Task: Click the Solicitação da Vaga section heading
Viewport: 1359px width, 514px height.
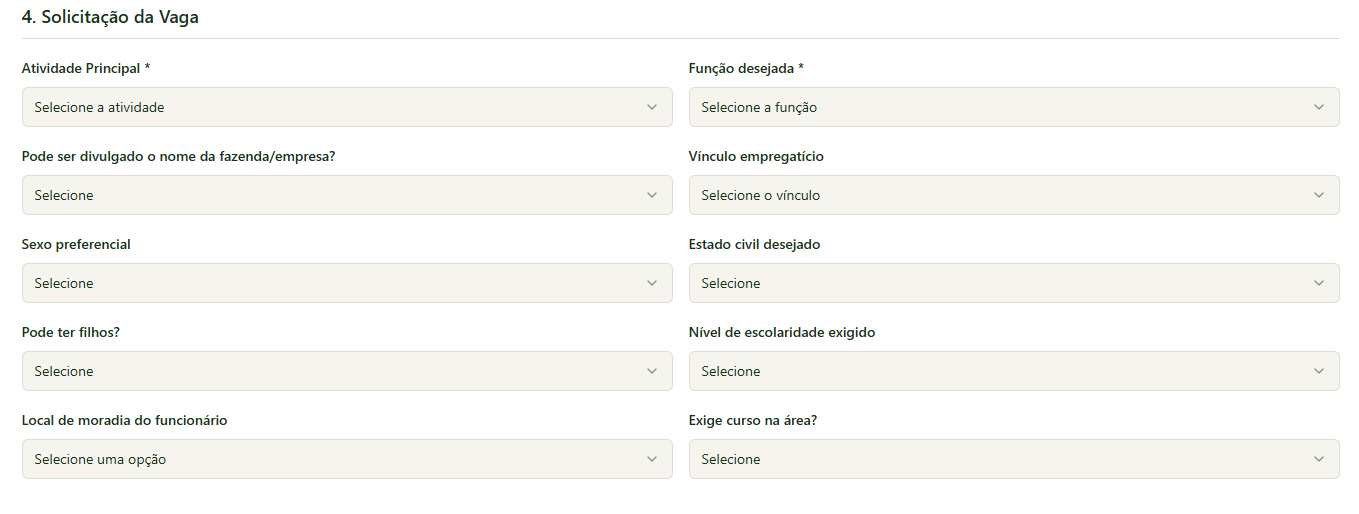Action: (x=110, y=17)
